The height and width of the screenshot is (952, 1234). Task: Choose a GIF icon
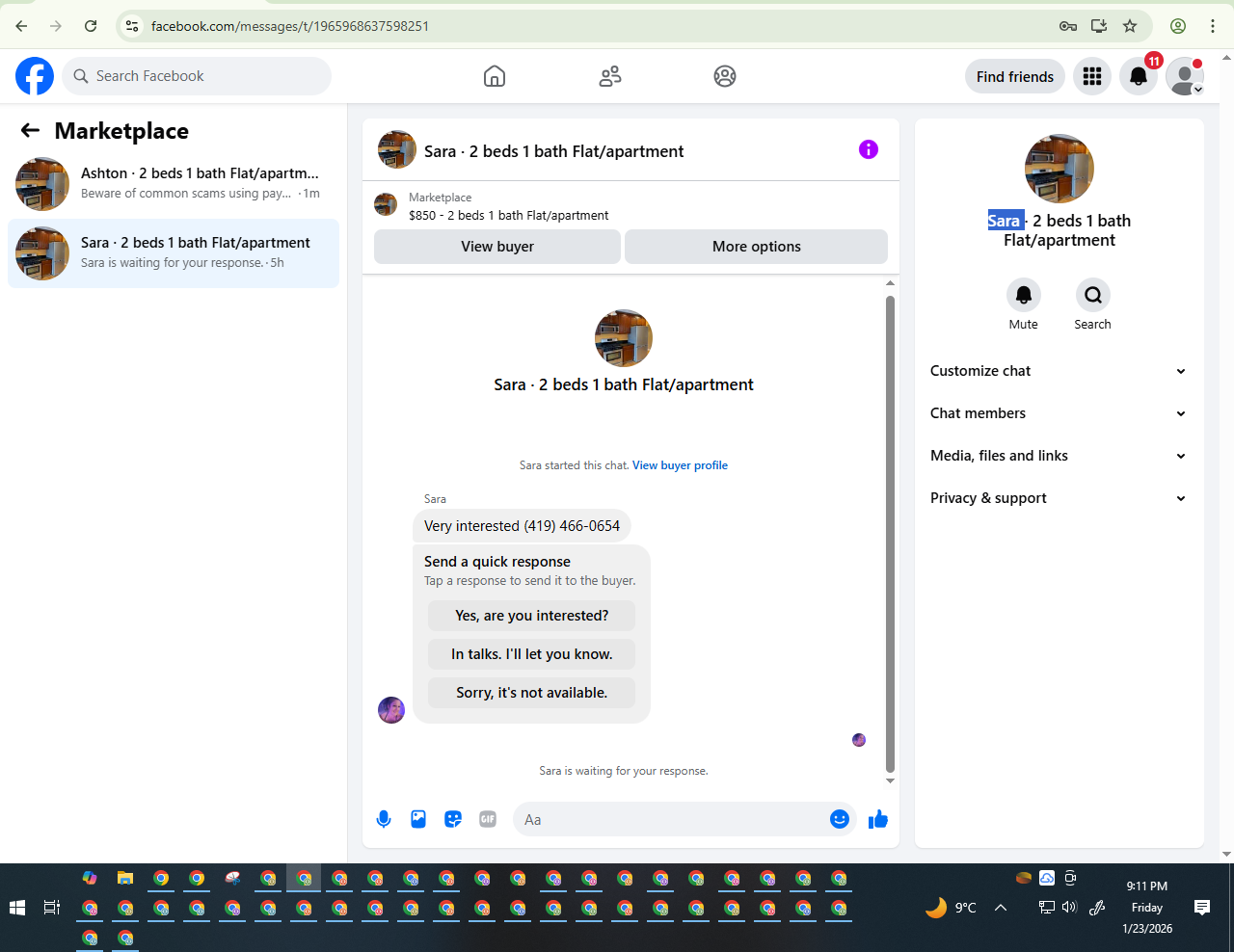[488, 819]
